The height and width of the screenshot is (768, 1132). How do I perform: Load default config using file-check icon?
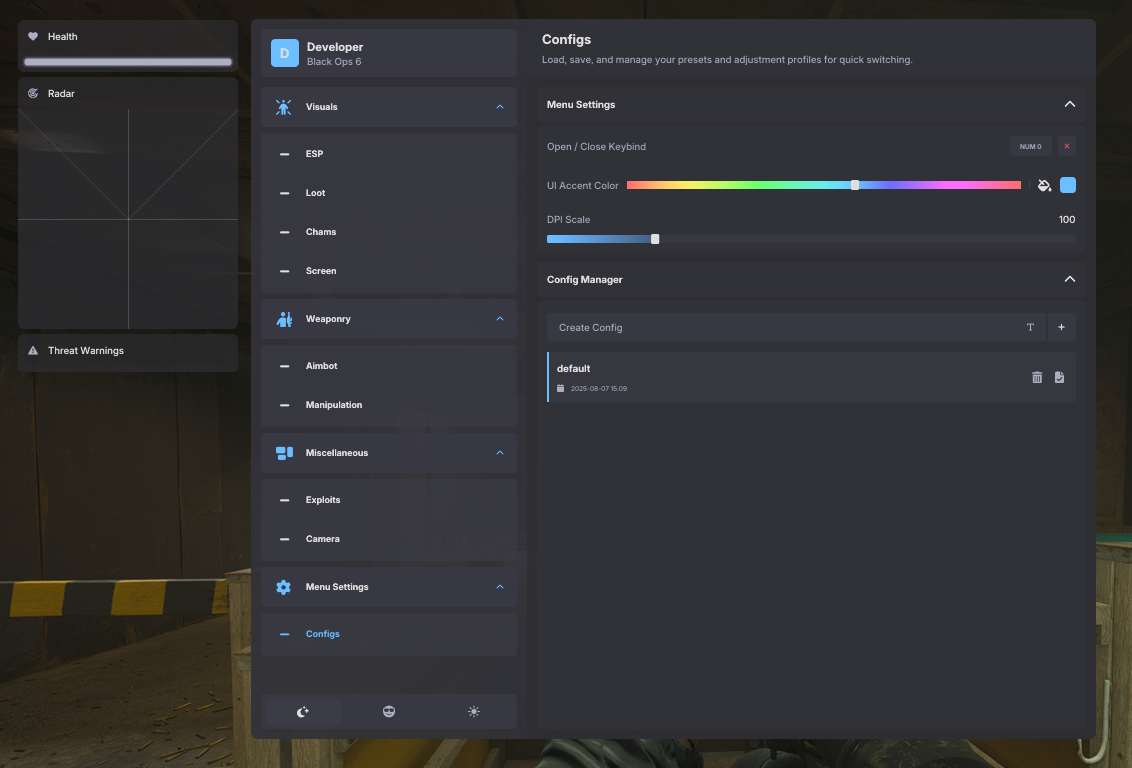tap(1059, 377)
